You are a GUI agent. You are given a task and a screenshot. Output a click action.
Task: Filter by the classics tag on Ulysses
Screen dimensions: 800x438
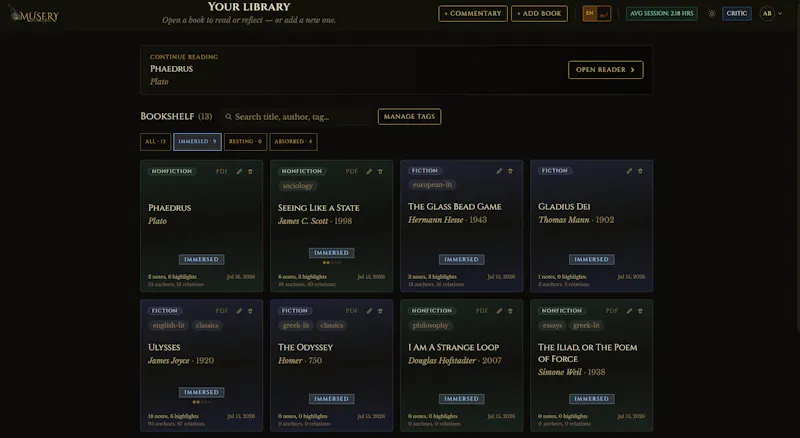tap(207, 325)
